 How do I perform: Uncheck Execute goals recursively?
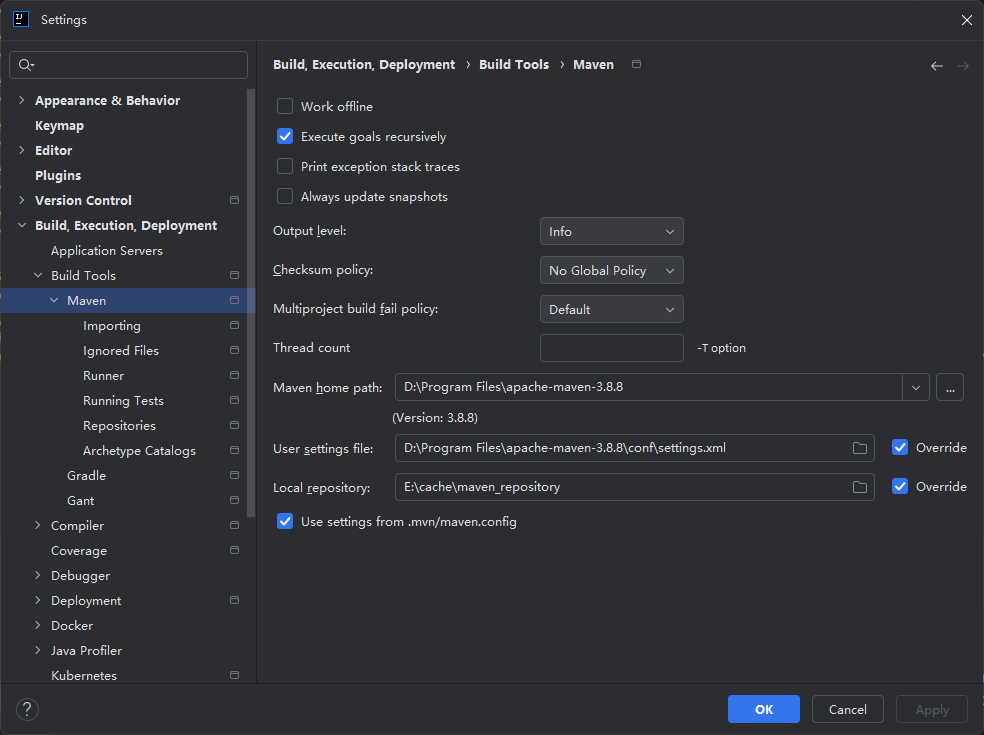point(285,136)
